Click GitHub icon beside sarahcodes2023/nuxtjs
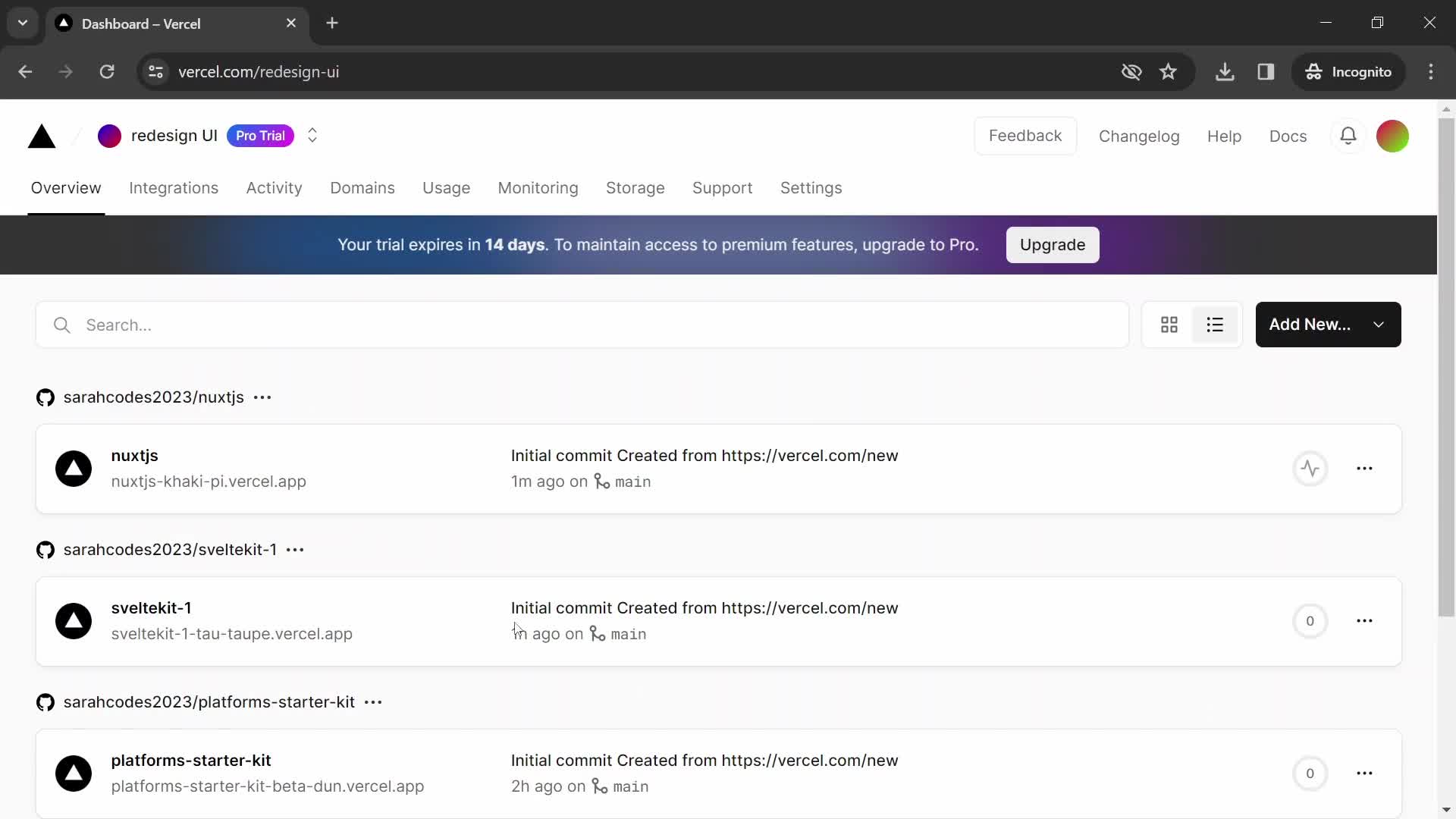The image size is (1456, 819). point(45,397)
